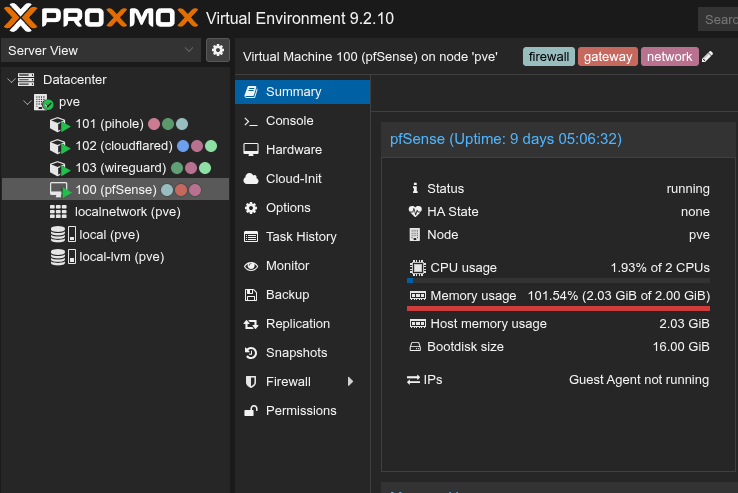Select the Datacenter server icon

click(x=26, y=80)
